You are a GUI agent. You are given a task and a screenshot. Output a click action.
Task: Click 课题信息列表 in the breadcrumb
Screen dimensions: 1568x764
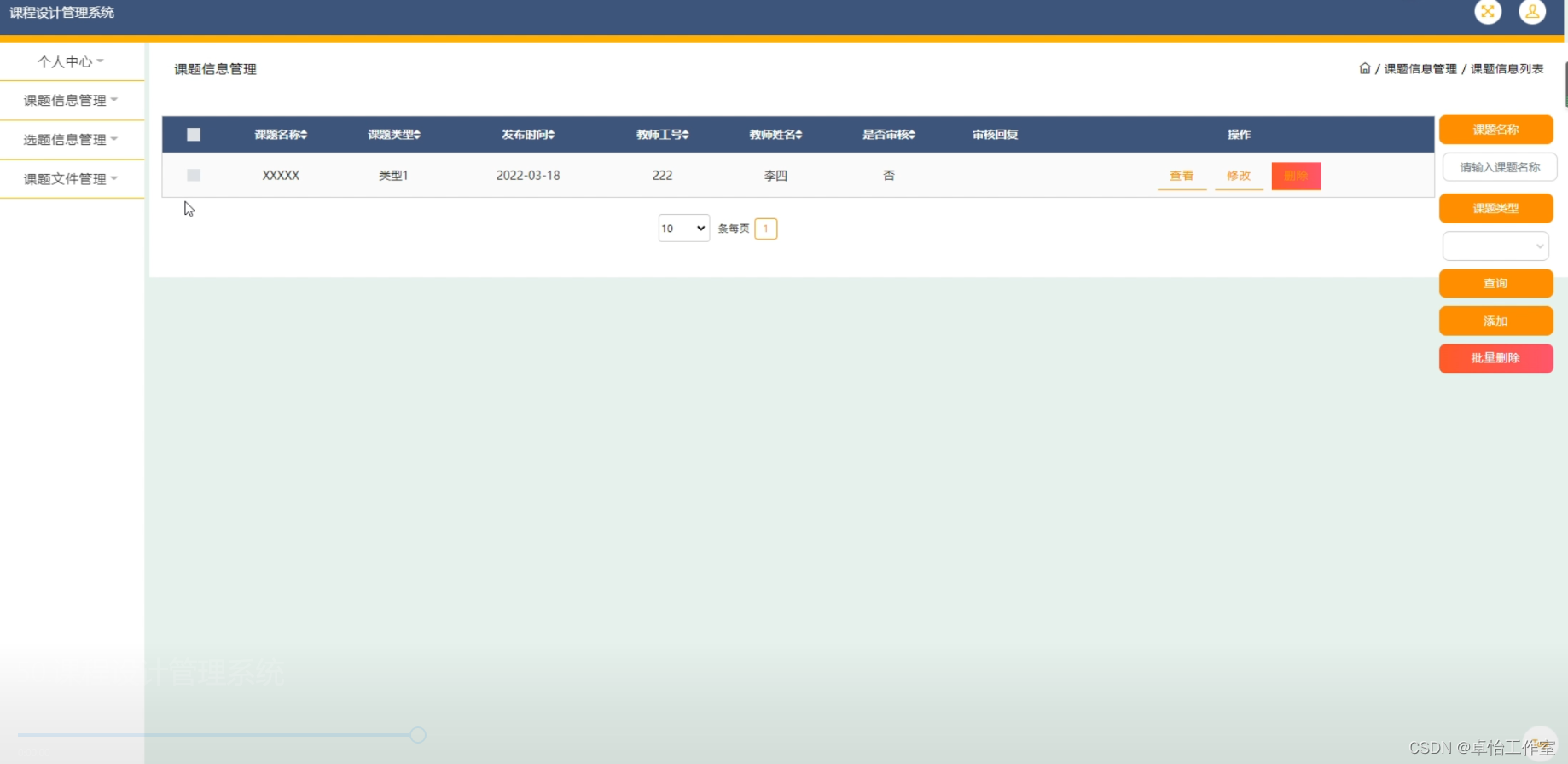(1507, 69)
